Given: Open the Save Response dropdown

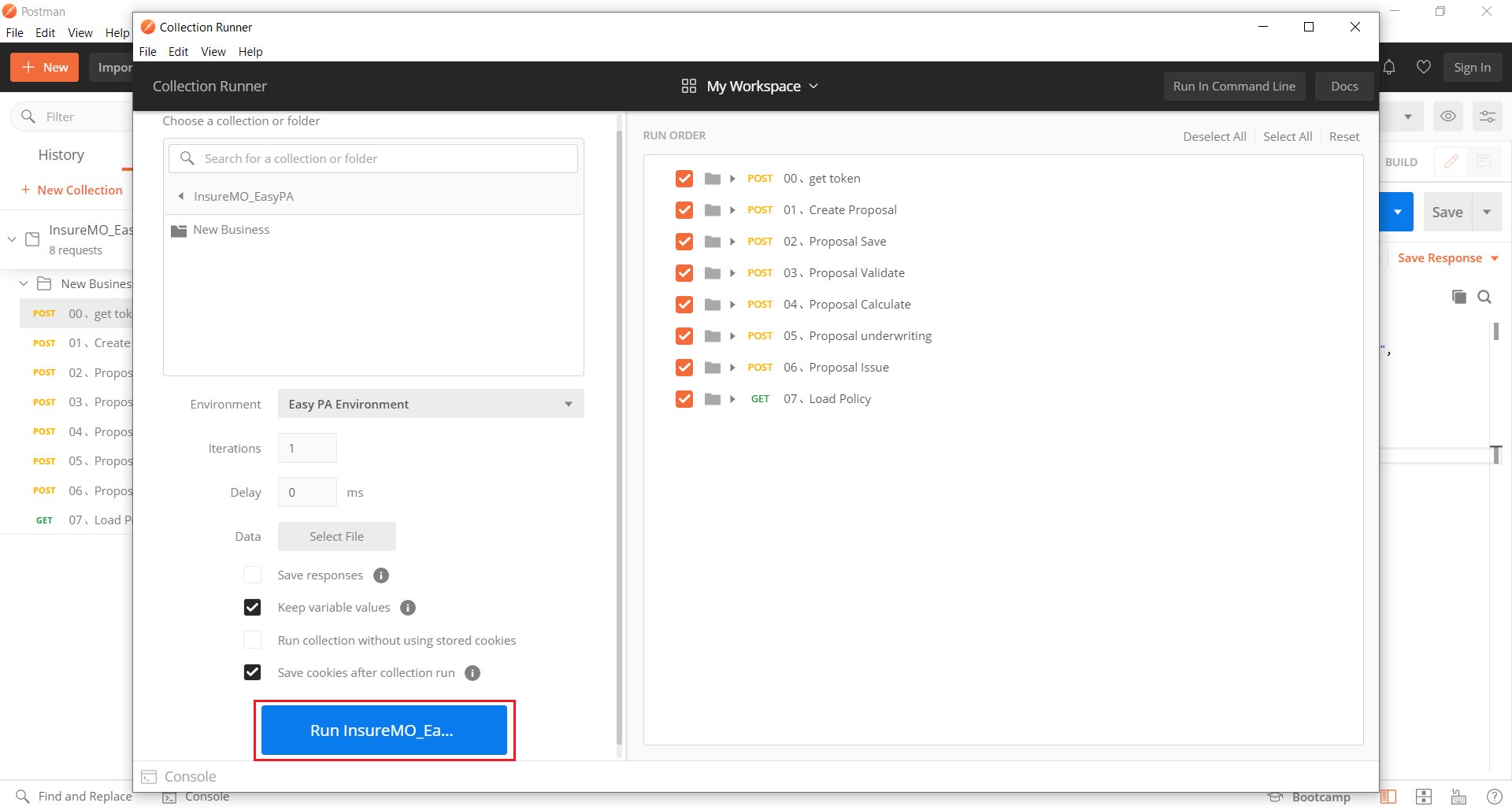Looking at the screenshot, I should tap(1447, 258).
